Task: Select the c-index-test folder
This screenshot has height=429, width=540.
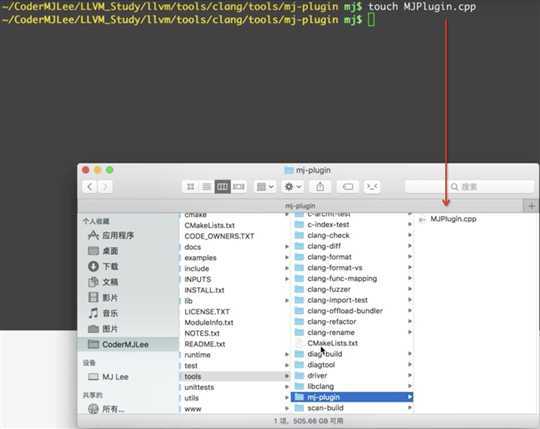Action: coord(328,224)
